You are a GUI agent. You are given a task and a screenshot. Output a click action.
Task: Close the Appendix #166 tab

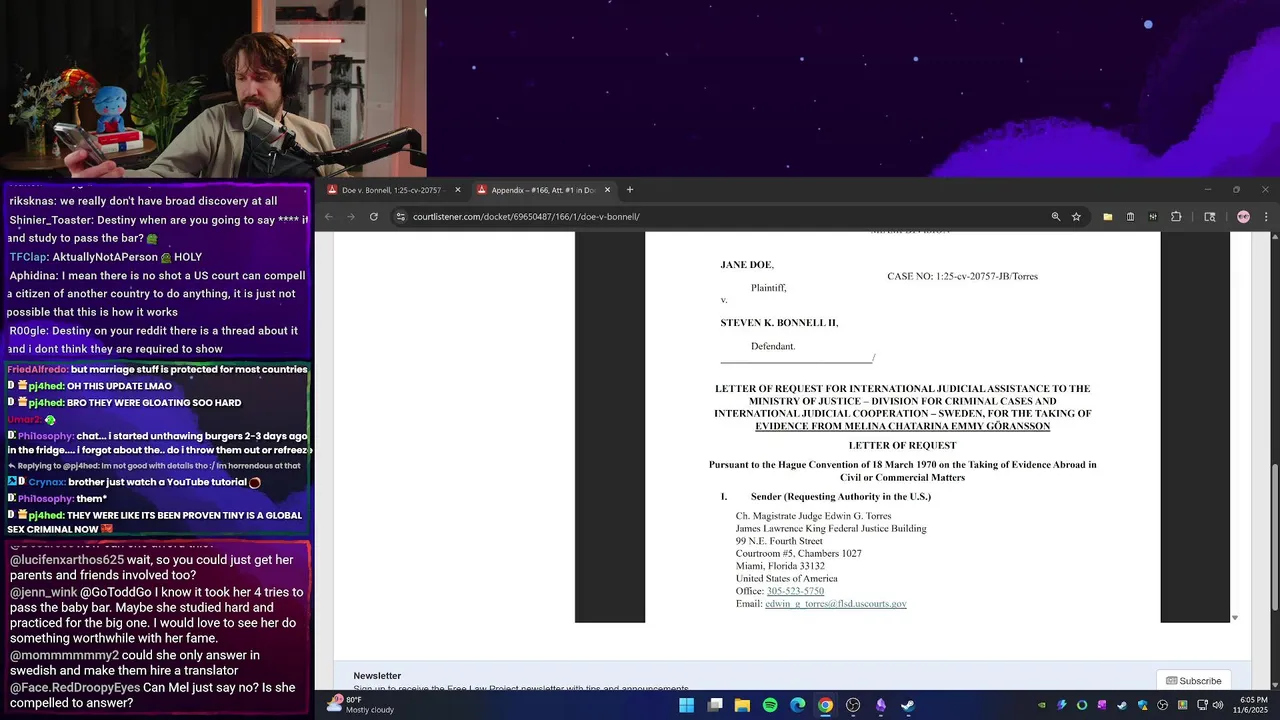pos(607,190)
